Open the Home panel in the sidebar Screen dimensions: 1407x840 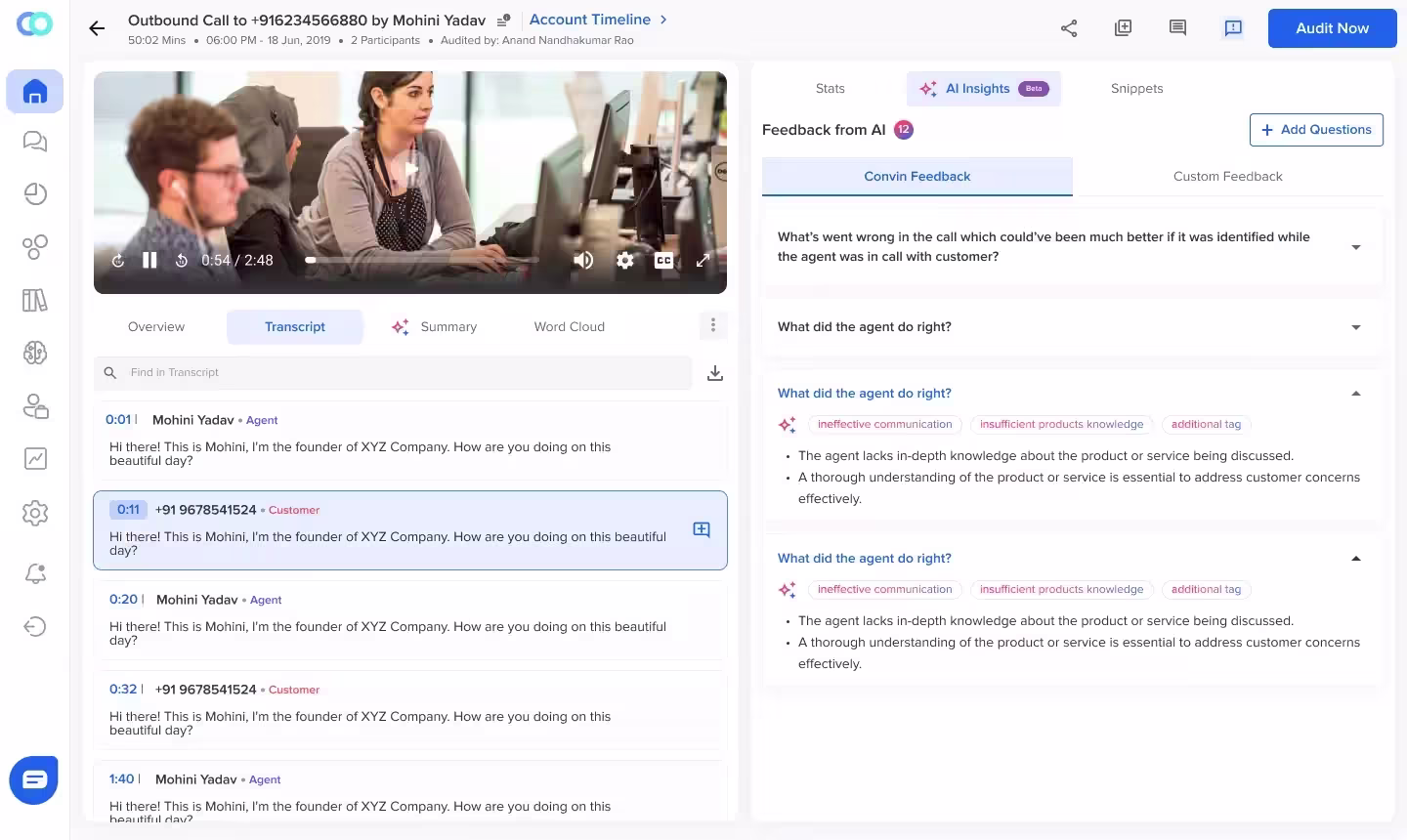pos(34,91)
